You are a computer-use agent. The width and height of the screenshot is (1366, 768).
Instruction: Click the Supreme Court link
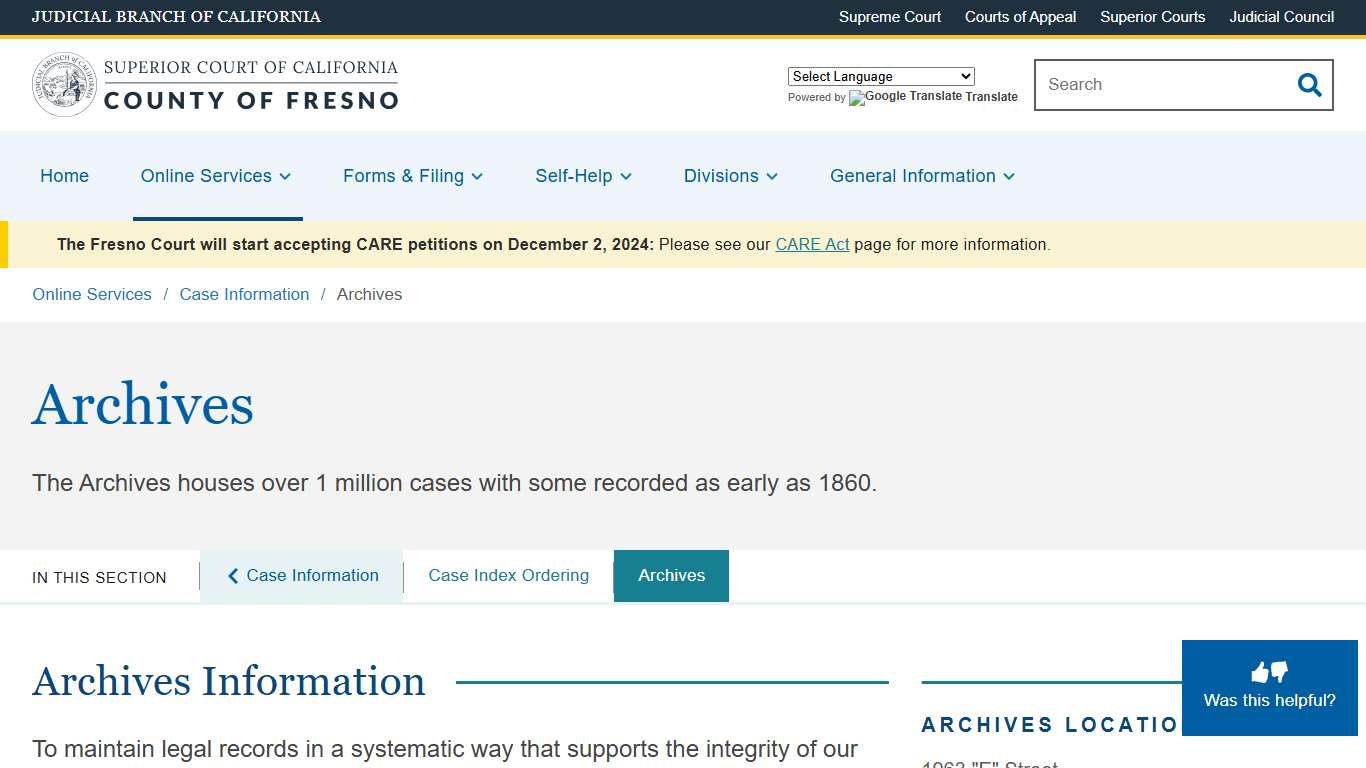coord(889,17)
